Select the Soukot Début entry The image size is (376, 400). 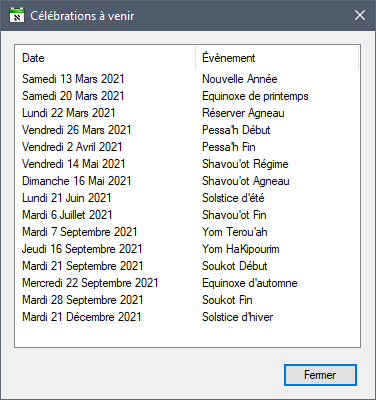pos(235,266)
